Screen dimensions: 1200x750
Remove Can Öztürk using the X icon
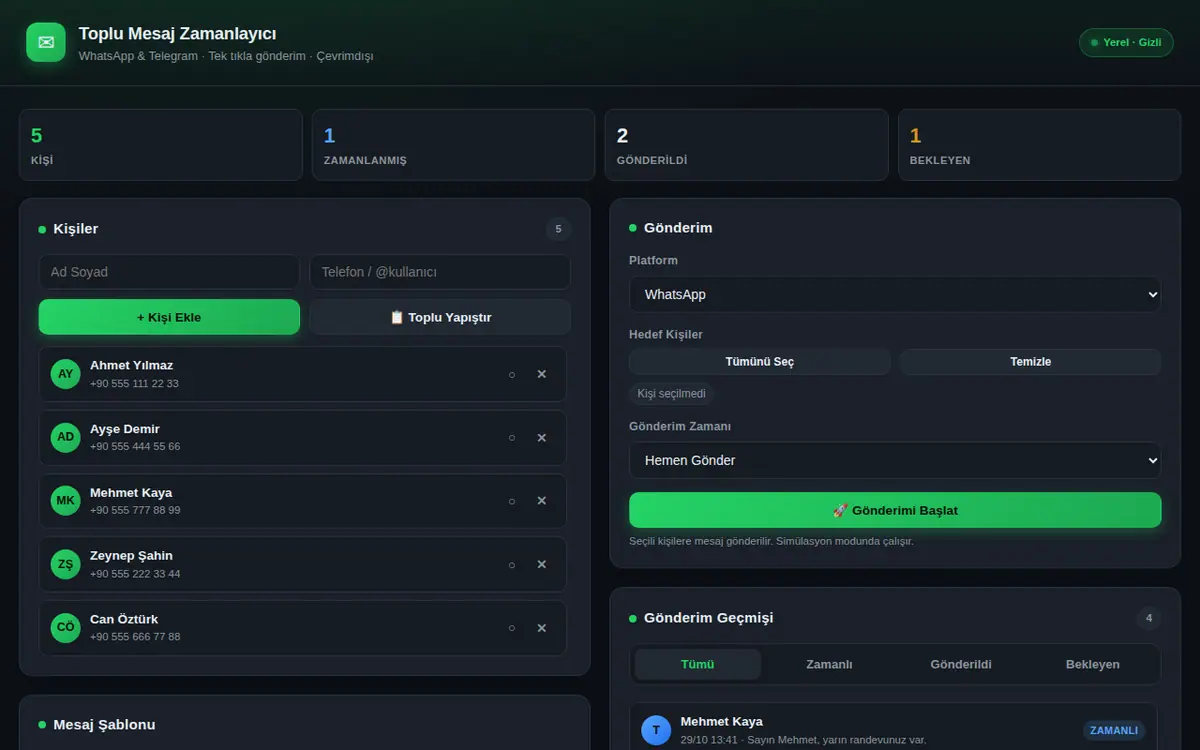coord(542,628)
